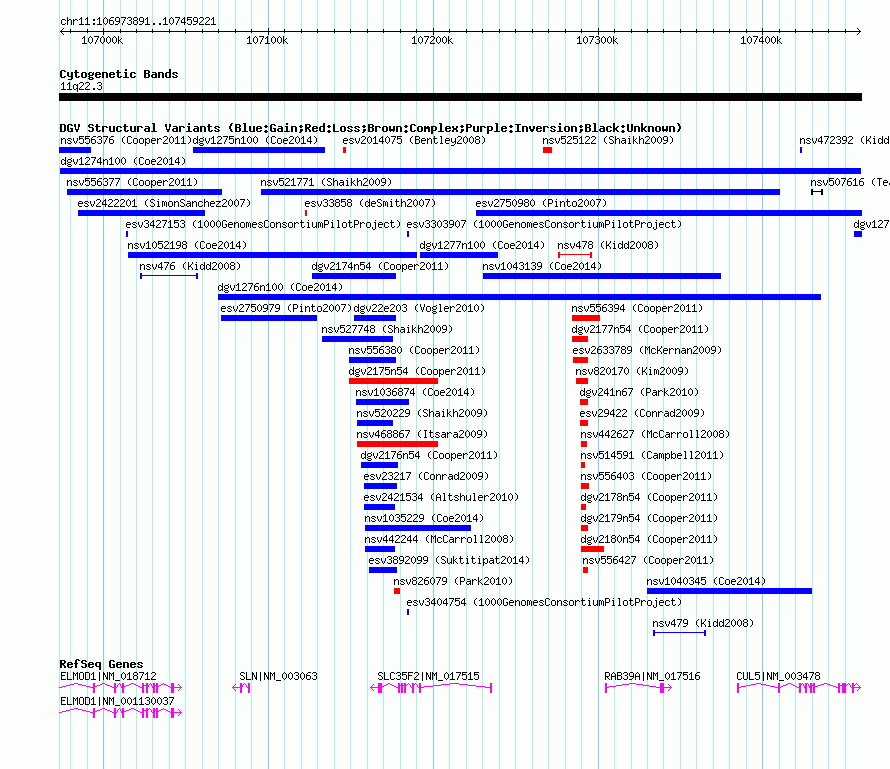Select esv3303907 1000Genomes variant label
The height and width of the screenshot is (769, 890).
pos(544,224)
